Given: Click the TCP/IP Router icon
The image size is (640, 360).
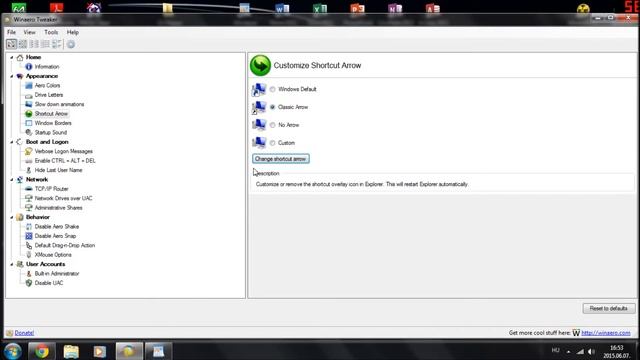Looking at the screenshot, I should point(29,189).
